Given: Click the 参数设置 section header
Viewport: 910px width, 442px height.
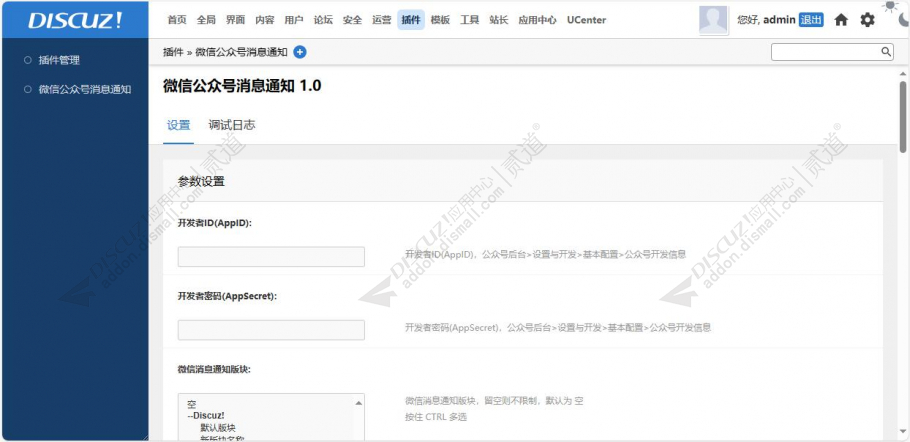Looking at the screenshot, I should (x=201, y=182).
